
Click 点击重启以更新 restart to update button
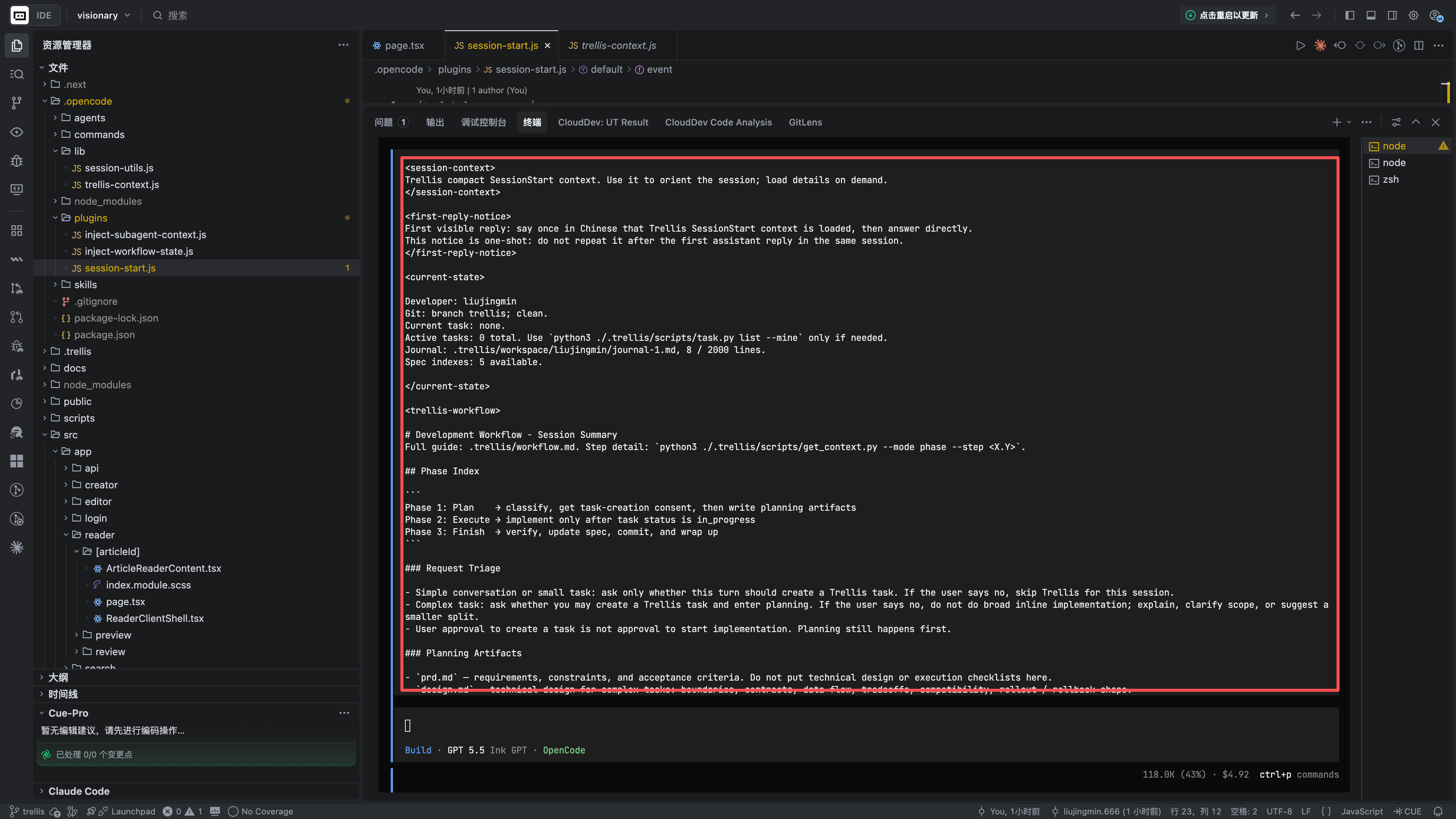(x=1227, y=15)
